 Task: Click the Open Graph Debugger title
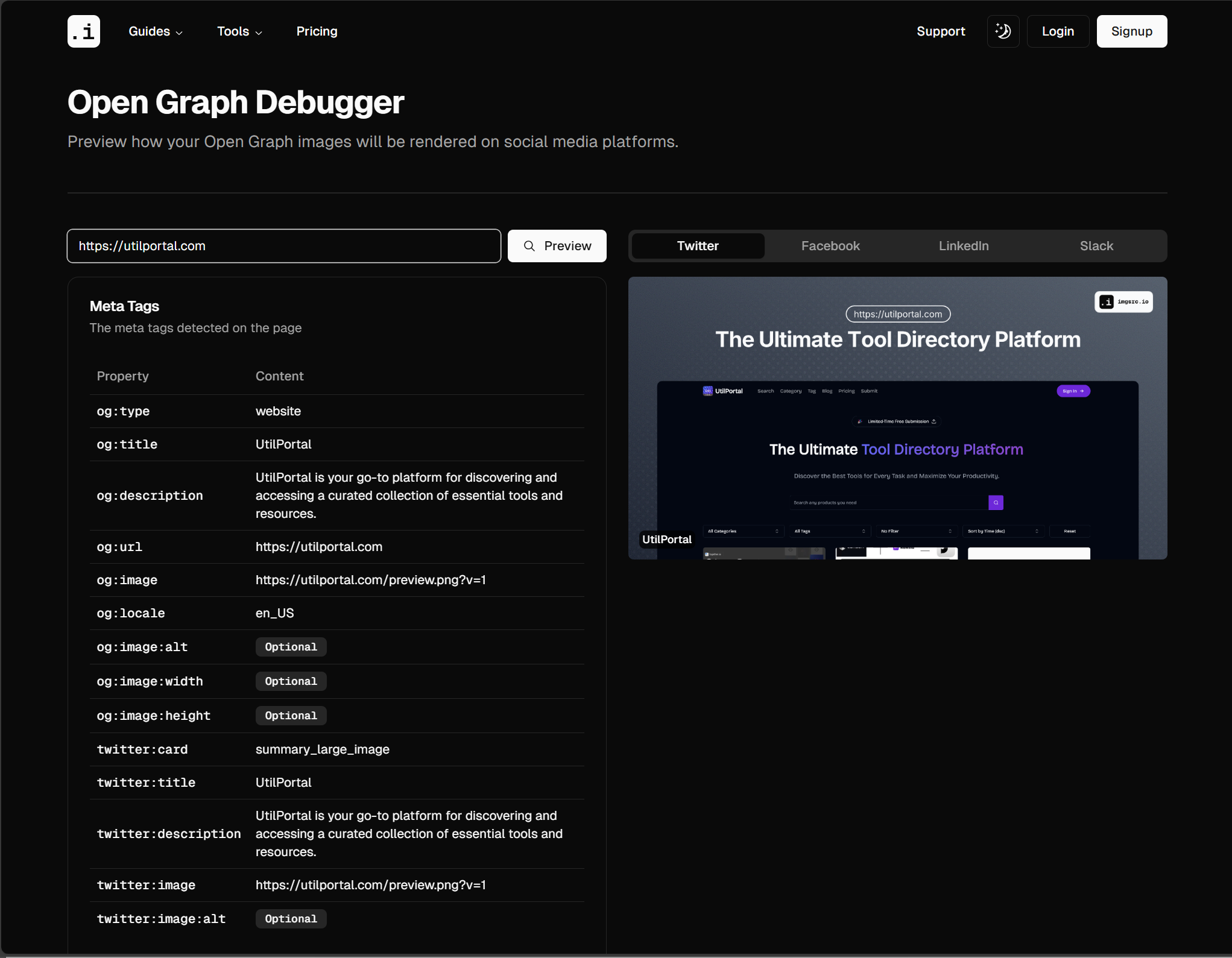point(236,102)
